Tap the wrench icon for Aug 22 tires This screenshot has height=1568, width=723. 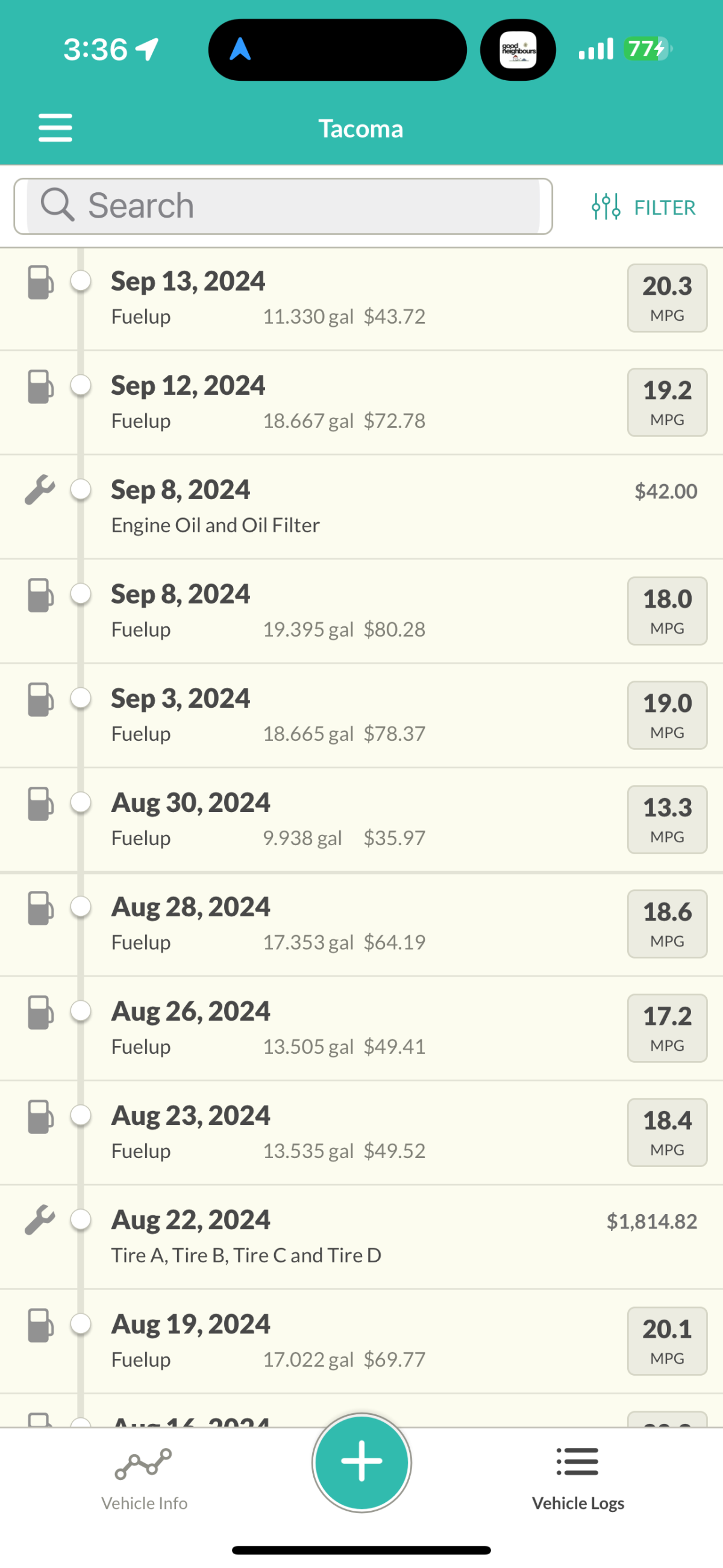click(x=40, y=1220)
